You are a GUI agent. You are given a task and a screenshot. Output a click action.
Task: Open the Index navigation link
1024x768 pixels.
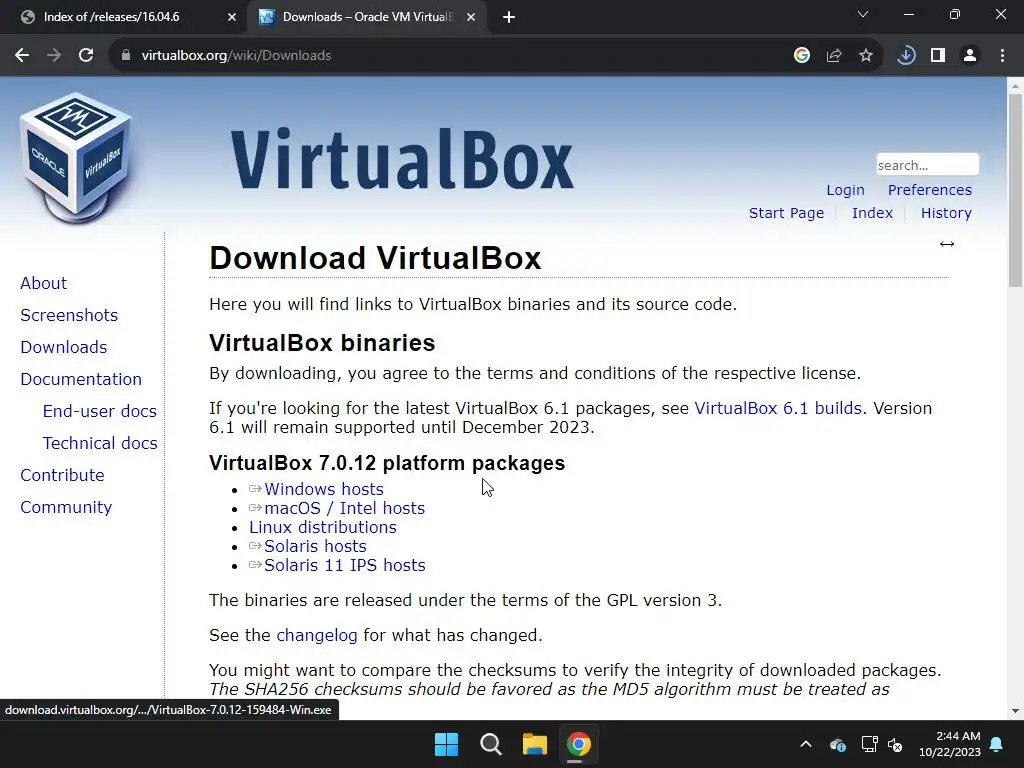click(x=872, y=213)
